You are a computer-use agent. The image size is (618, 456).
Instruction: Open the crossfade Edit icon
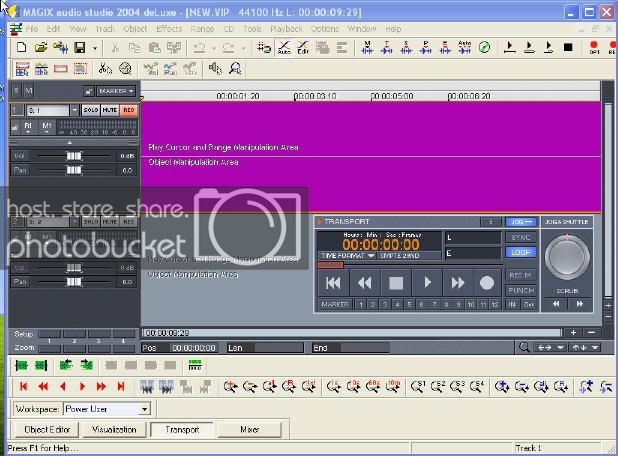click(x=303, y=47)
